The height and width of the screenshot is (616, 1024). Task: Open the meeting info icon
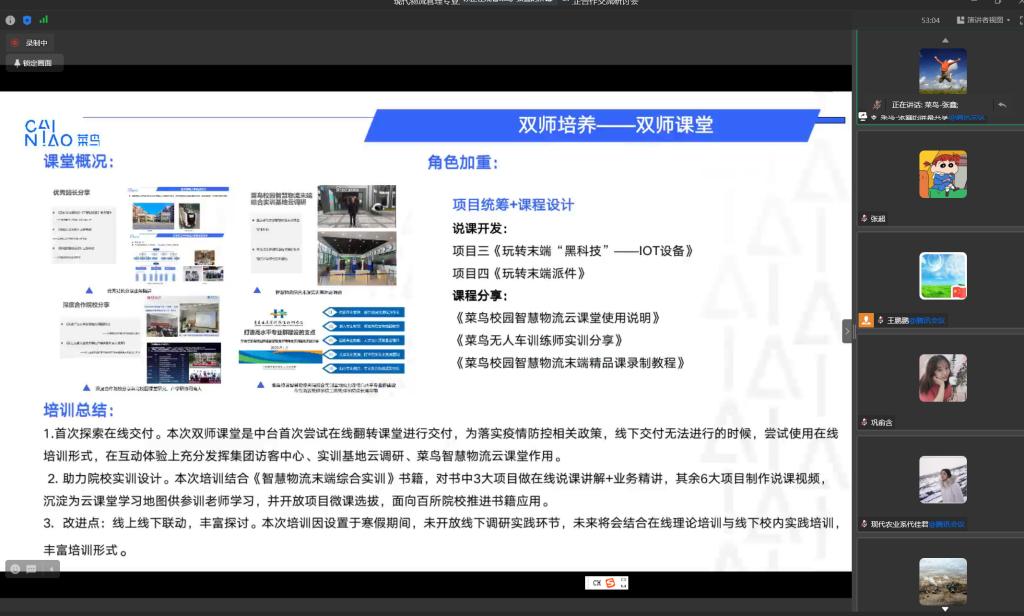tap(10, 20)
